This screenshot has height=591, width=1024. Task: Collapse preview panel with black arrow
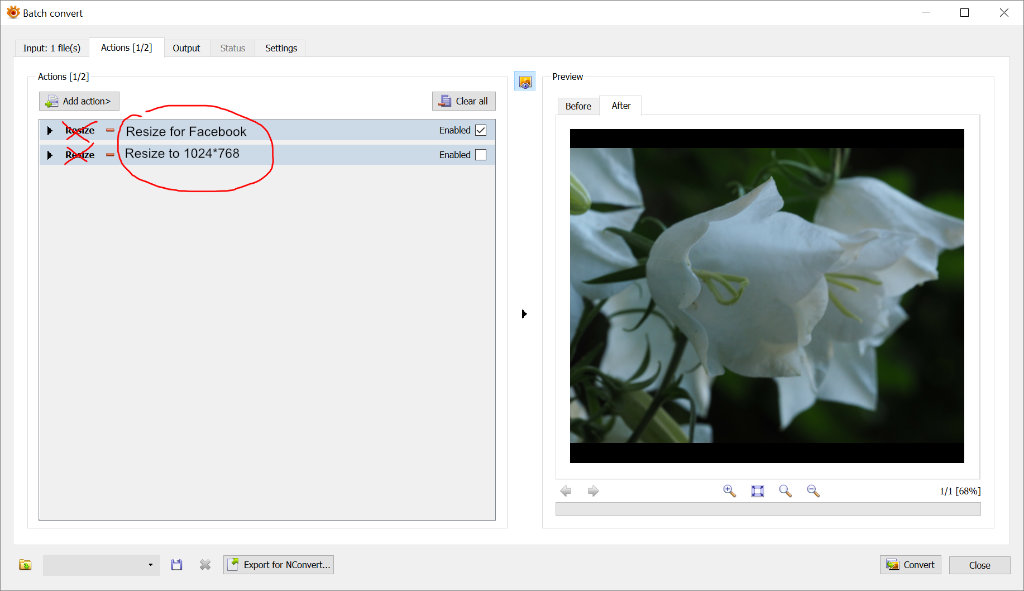click(x=524, y=314)
